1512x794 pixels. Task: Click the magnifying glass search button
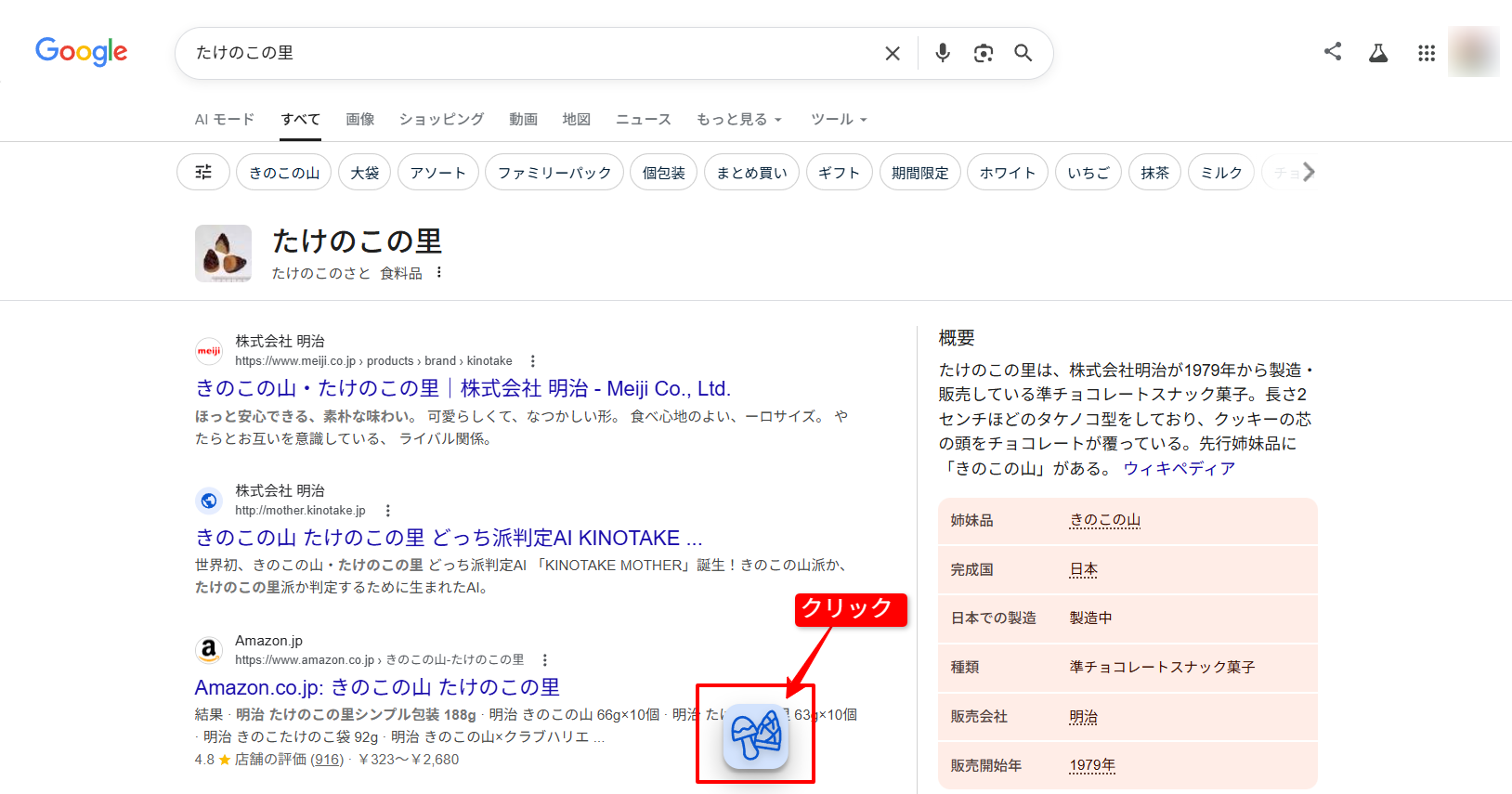click(1023, 53)
